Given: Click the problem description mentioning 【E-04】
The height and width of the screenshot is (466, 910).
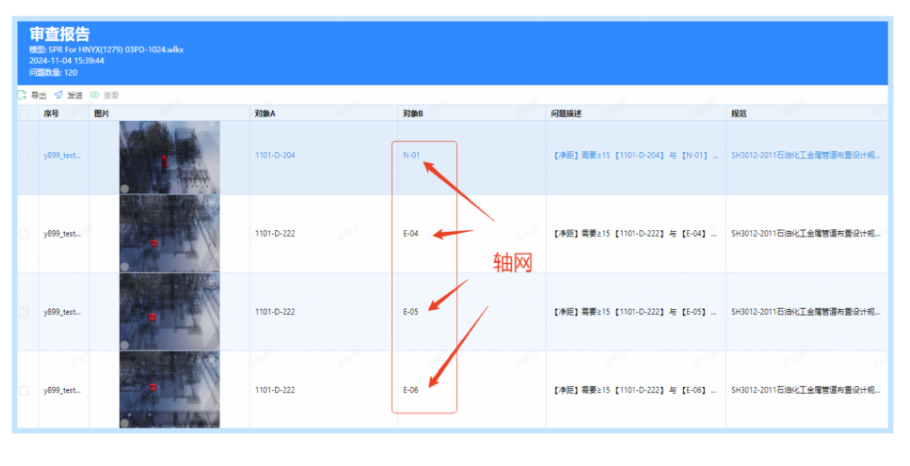Looking at the screenshot, I should (635, 234).
